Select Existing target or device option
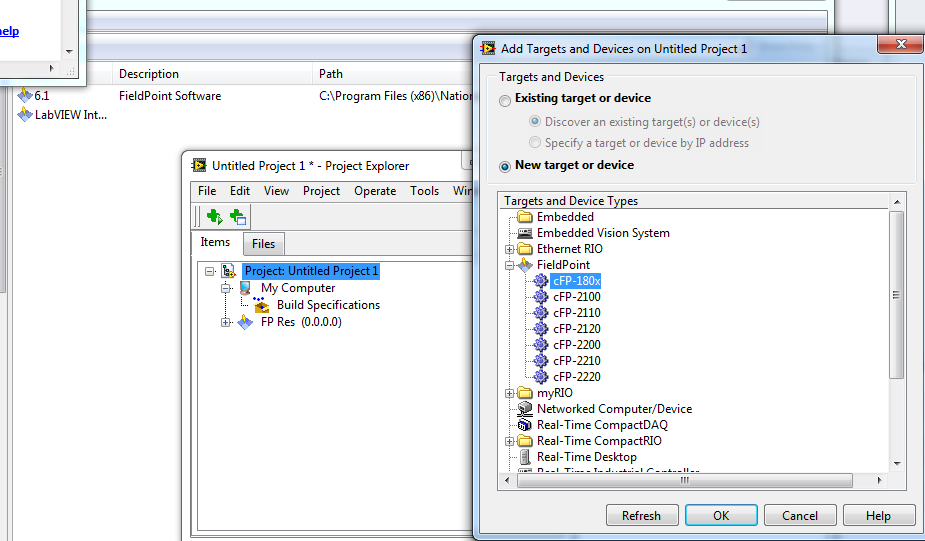This screenshot has height=541, width=925. (x=504, y=100)
